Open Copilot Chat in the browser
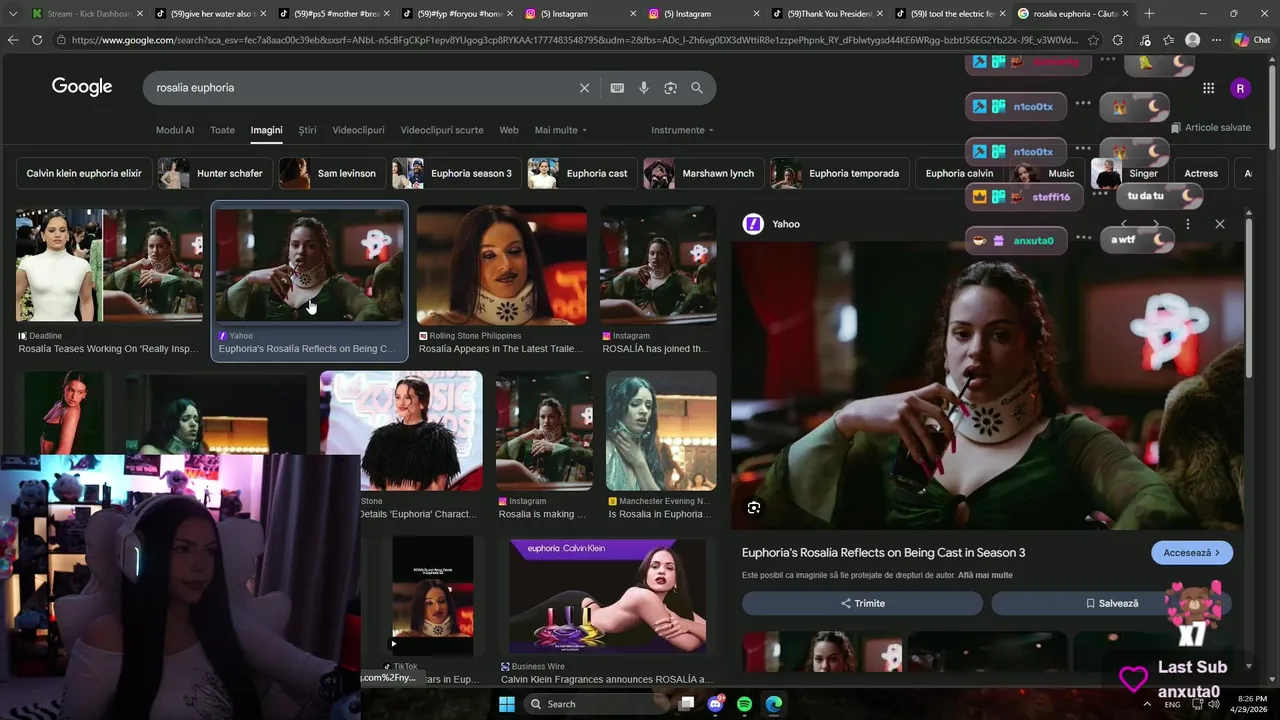The image size is (1280, 720). (1254, 40)
